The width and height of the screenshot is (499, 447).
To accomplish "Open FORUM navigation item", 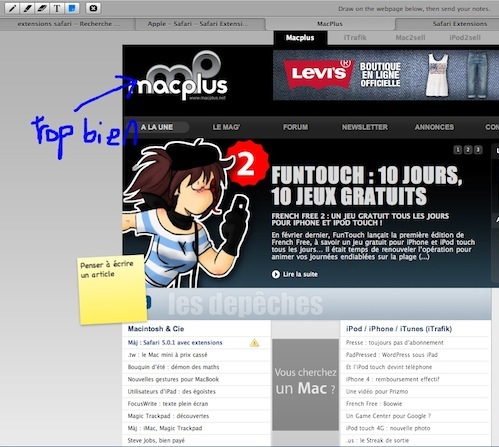I will 295,127.
